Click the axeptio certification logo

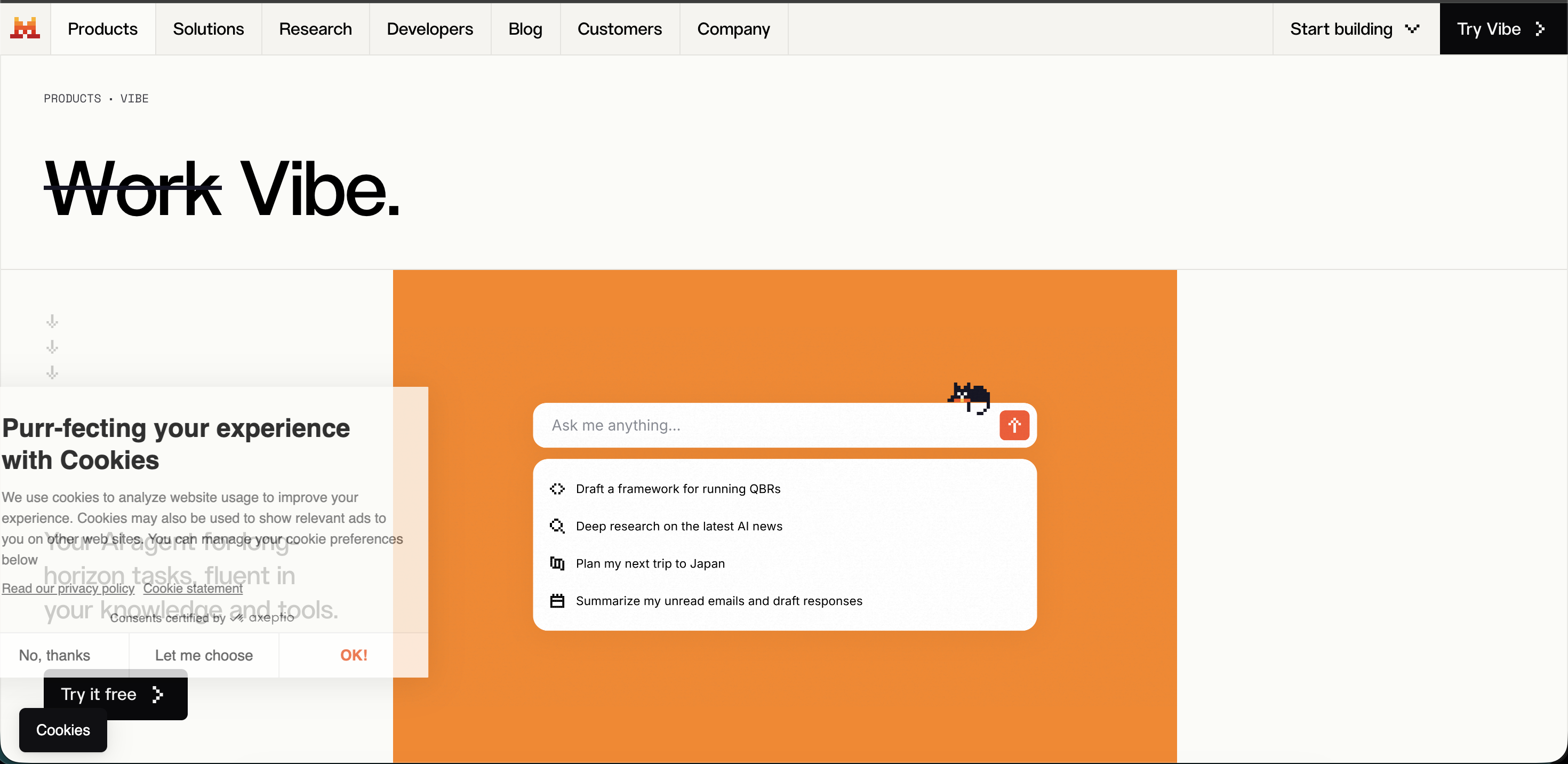coord(262,617)
